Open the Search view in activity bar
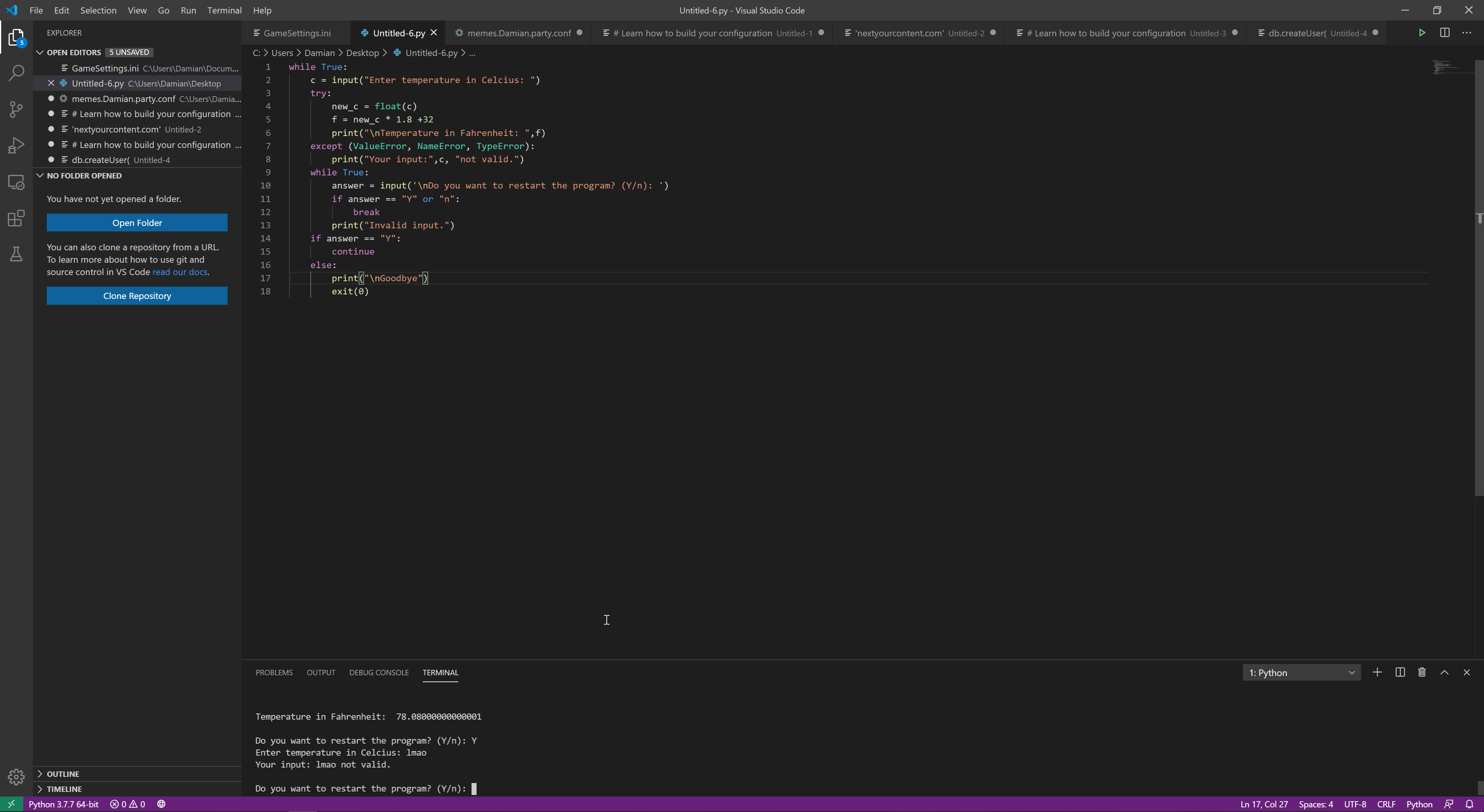 [16, 73]
